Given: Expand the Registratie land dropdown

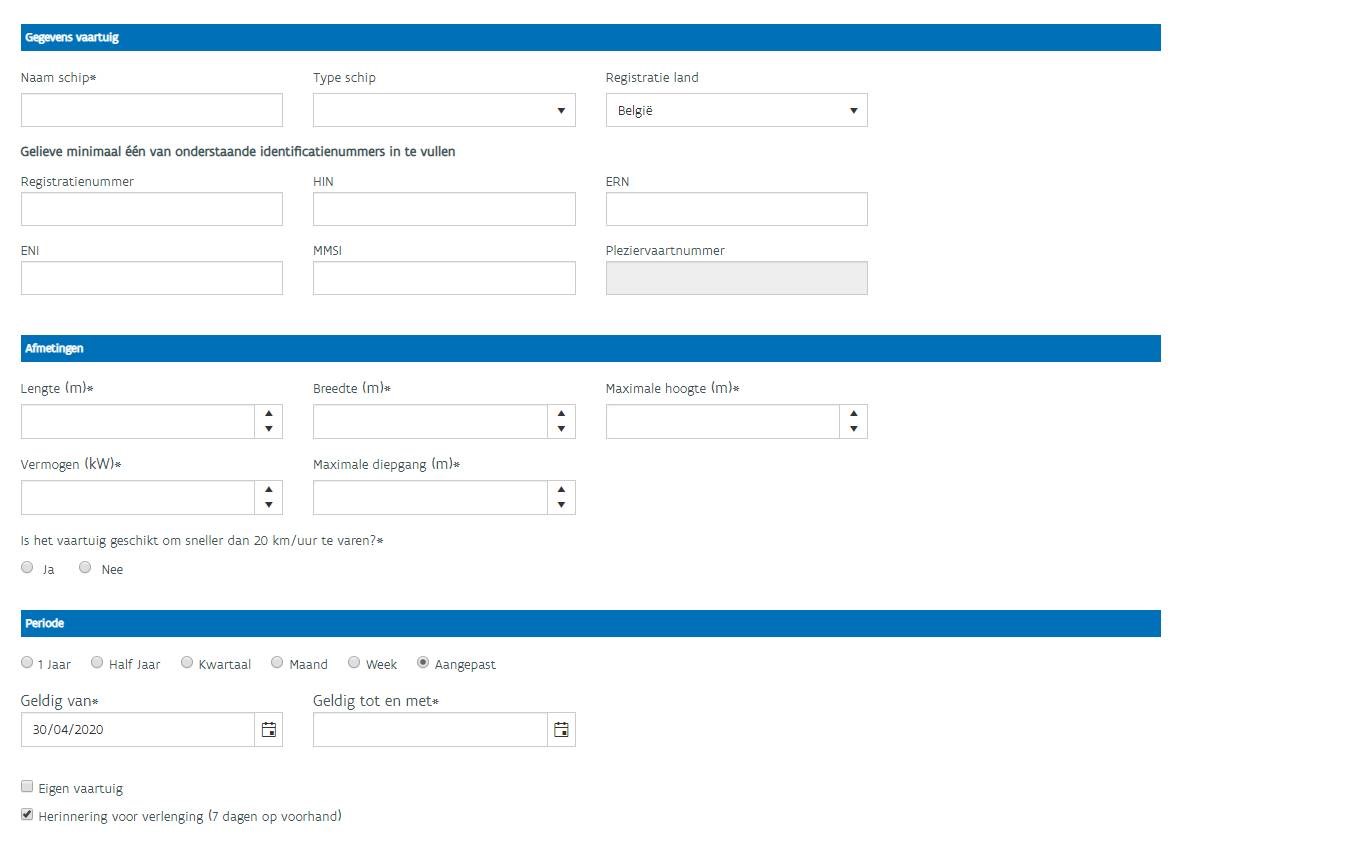Looking at the screenshot, I should pyautogui.click(x=736, y=110).
